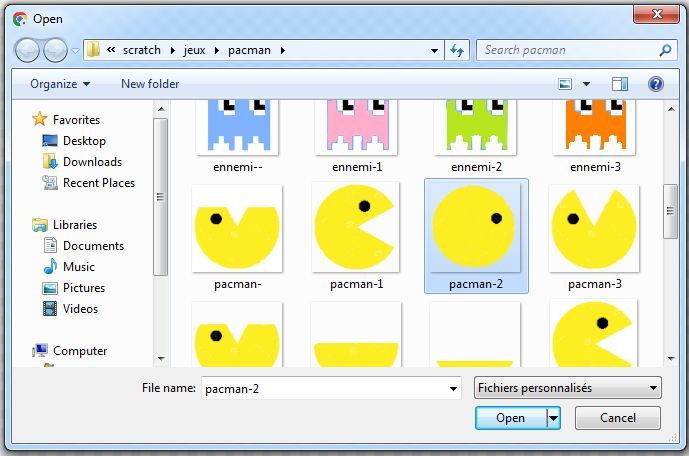Click the Forward navigation arrow
Screen dimensions: 689x456
(x=55, y=51)
